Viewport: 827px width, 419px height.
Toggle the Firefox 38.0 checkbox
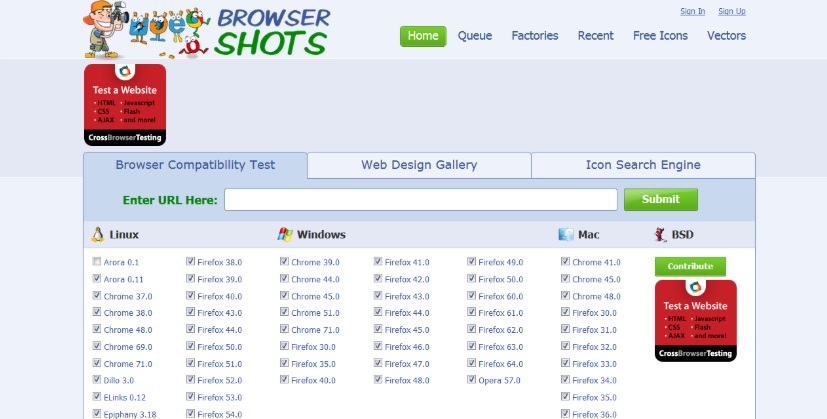[x=190, y=261]
